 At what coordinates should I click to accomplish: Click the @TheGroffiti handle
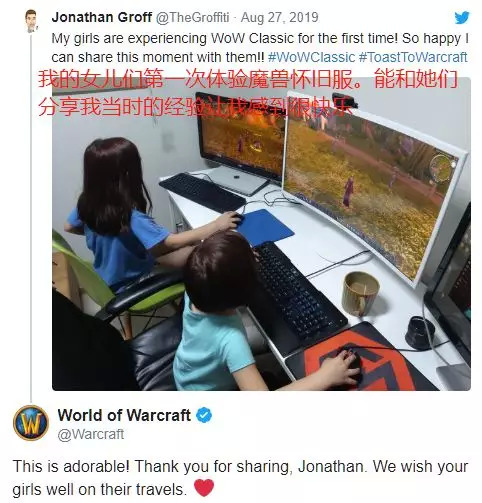click(192, 17)
